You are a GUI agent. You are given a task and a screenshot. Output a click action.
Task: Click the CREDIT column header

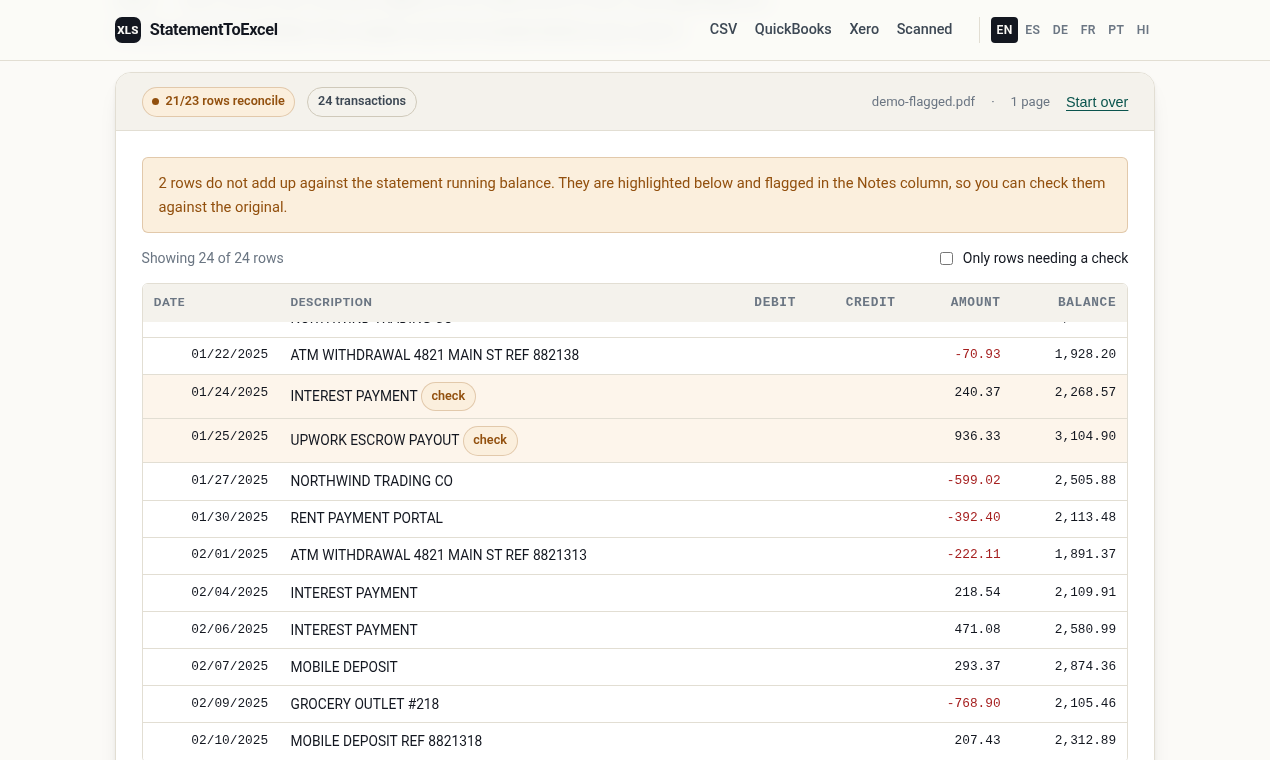click(870, 302)
